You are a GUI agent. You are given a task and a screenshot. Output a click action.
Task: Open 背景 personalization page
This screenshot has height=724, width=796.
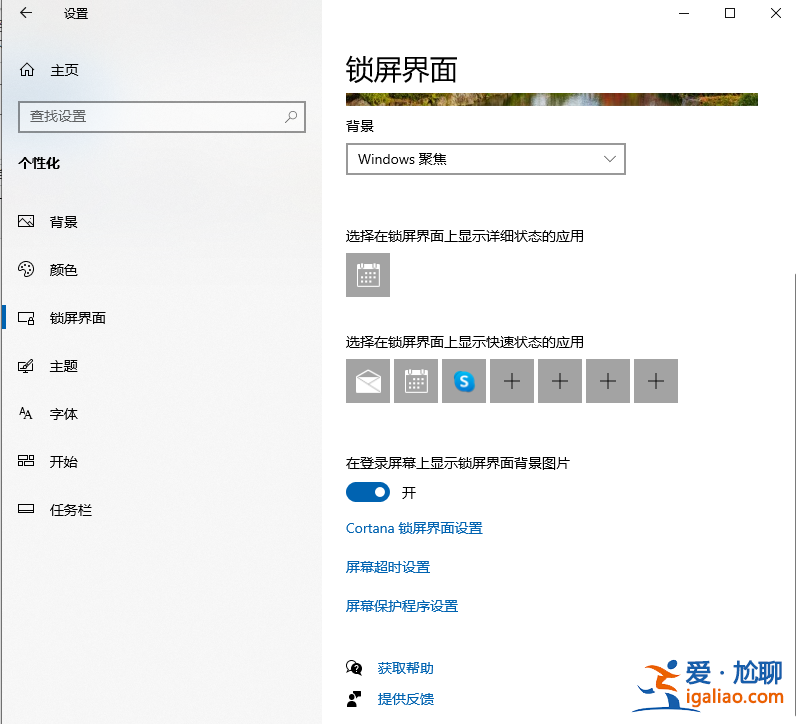[63, 222]
